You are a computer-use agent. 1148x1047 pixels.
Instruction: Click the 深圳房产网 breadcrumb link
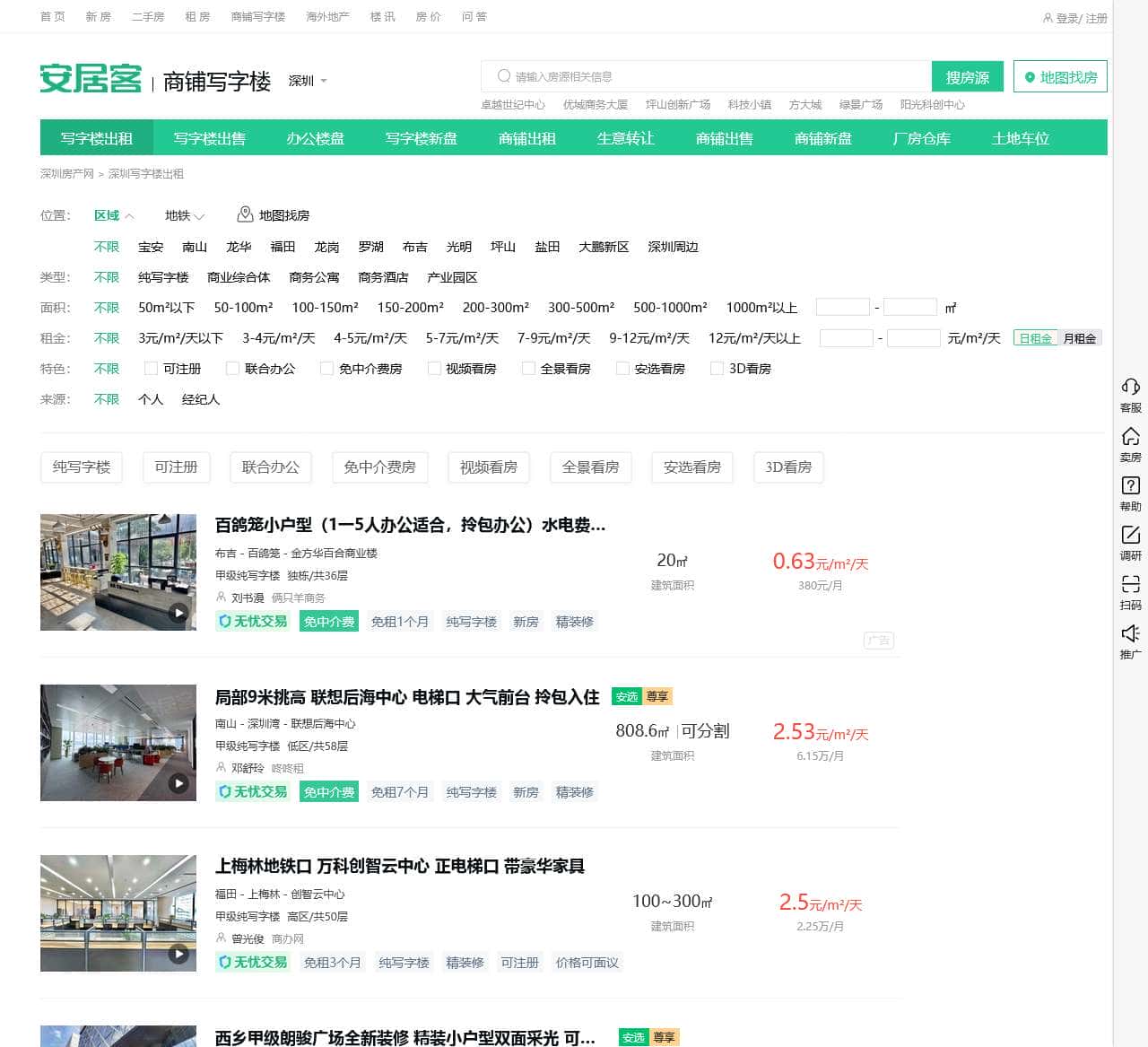tap(67, 174)
